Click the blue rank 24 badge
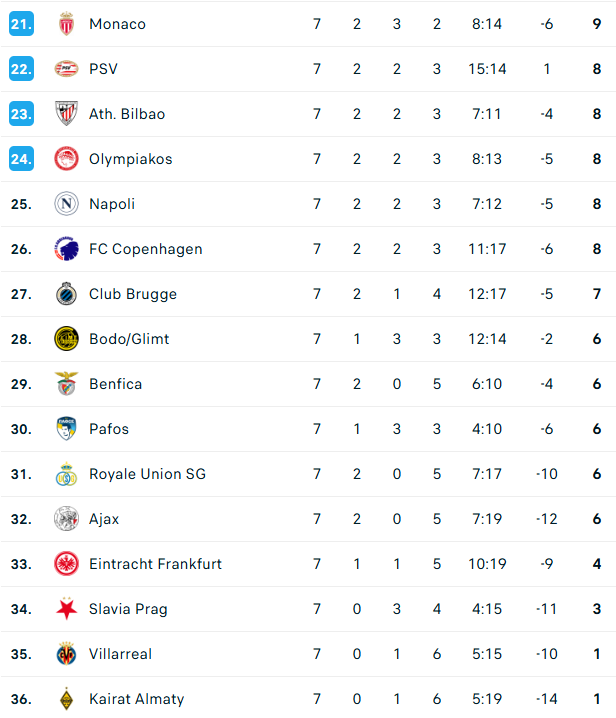 21,159
